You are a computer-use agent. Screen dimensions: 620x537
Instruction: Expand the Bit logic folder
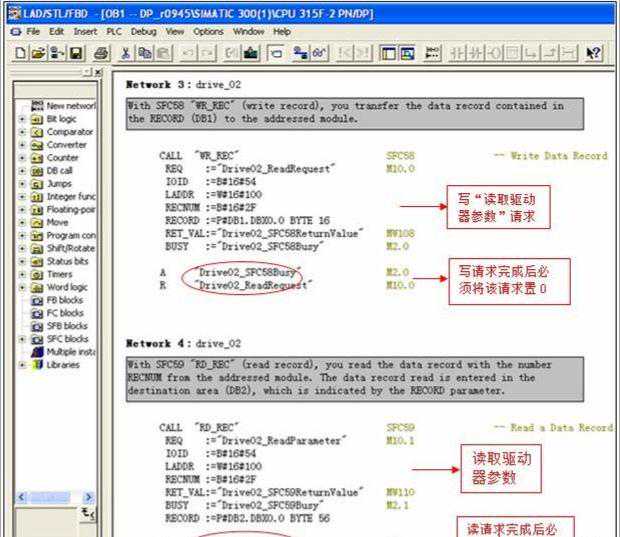coord(23,119)
